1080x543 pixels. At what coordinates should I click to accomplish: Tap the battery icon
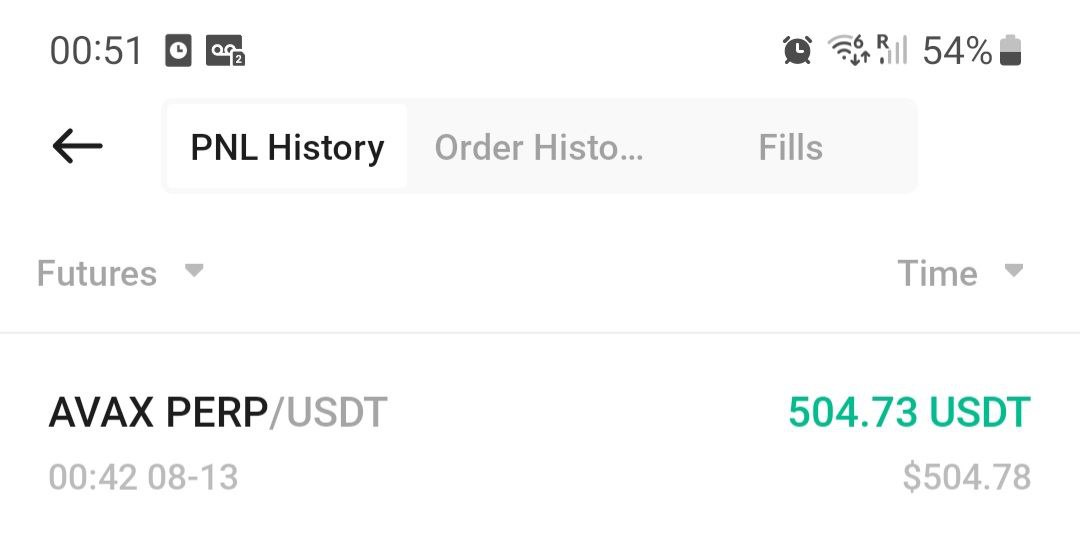coord(1011,50)
